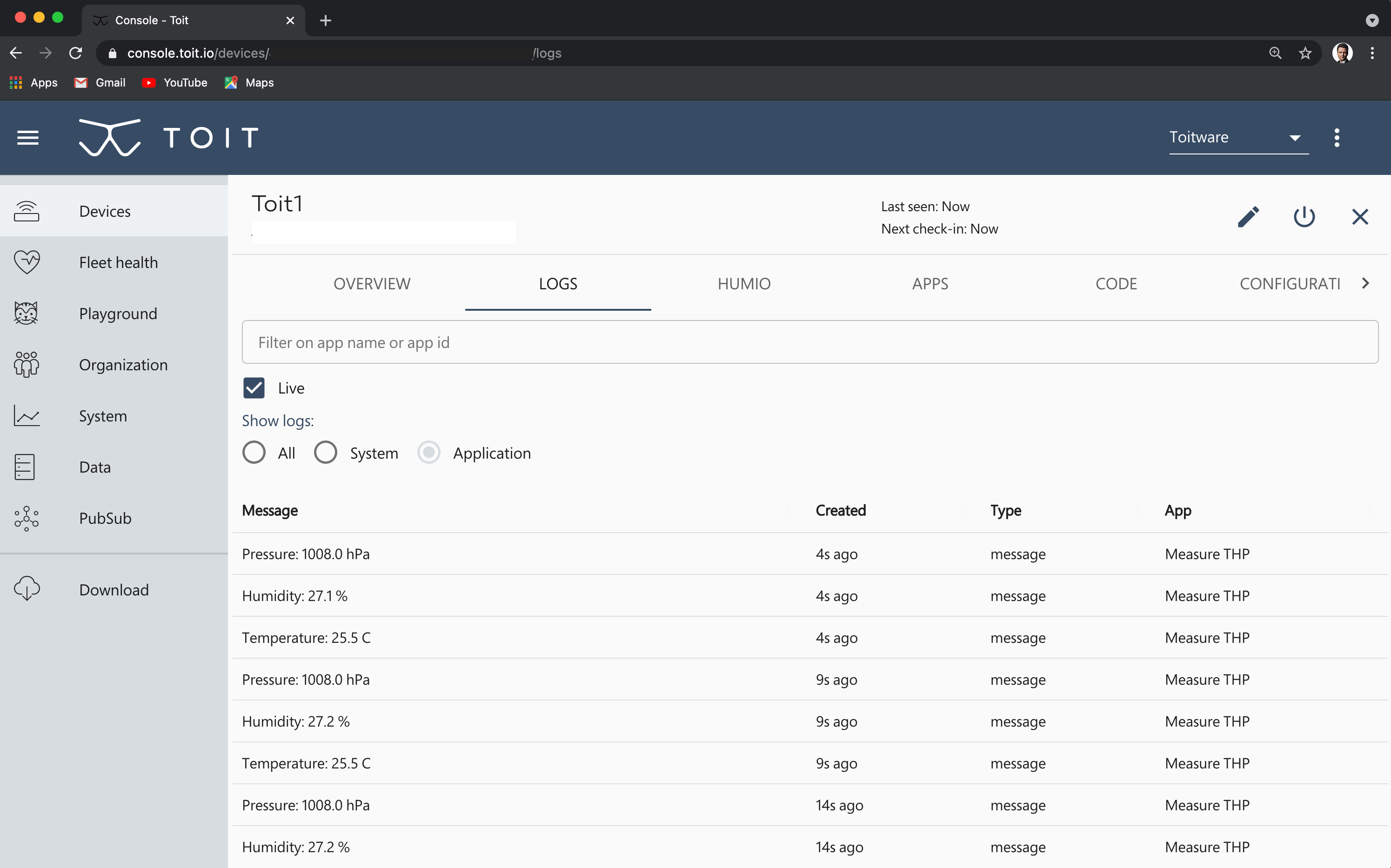Close the Toit1 device panel

(x=1360, y=217)
